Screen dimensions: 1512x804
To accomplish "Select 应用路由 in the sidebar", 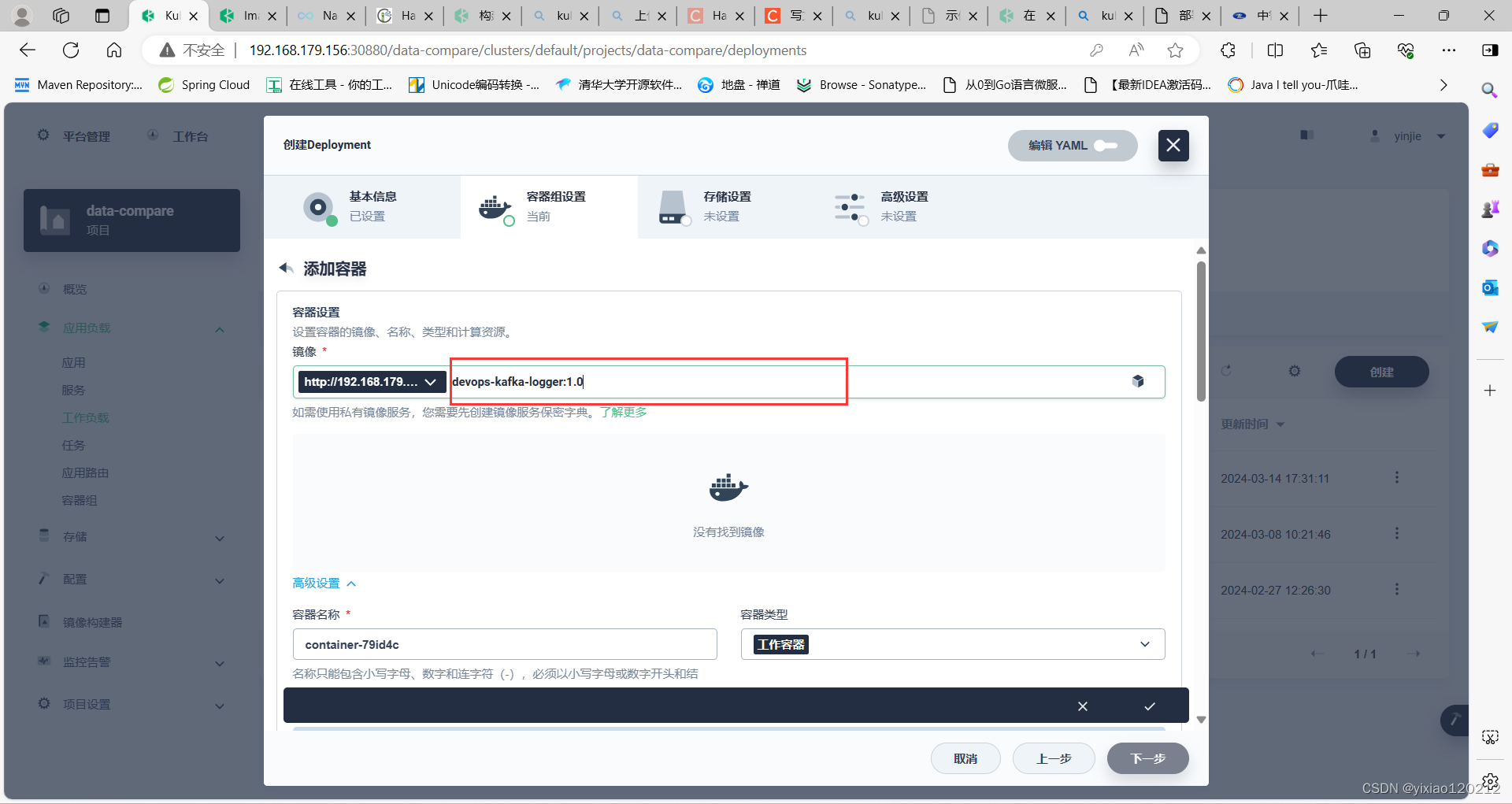I will (x=86, y=473).
